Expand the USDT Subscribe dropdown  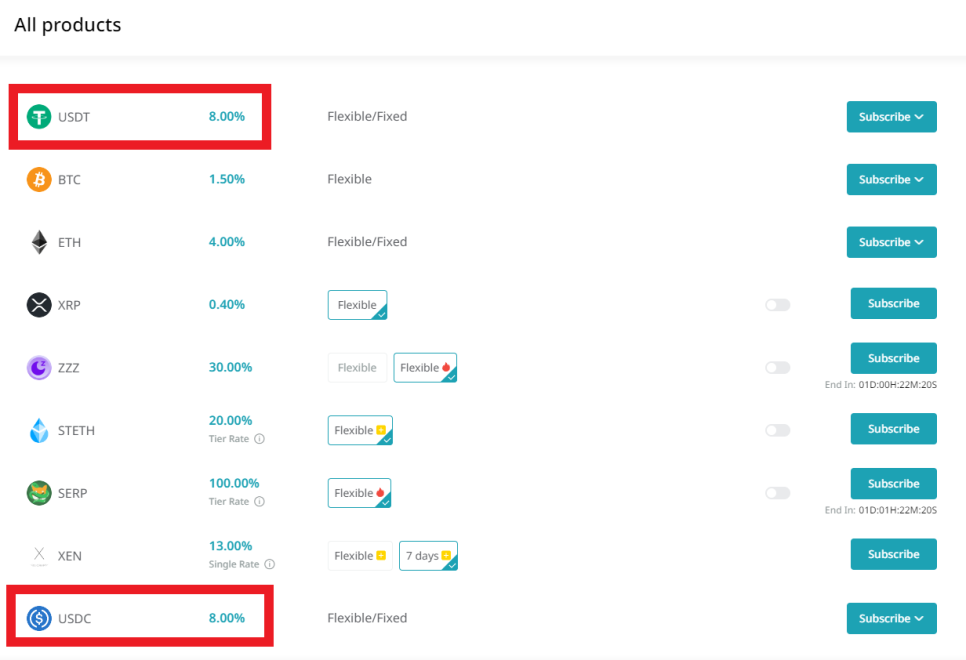891,116
